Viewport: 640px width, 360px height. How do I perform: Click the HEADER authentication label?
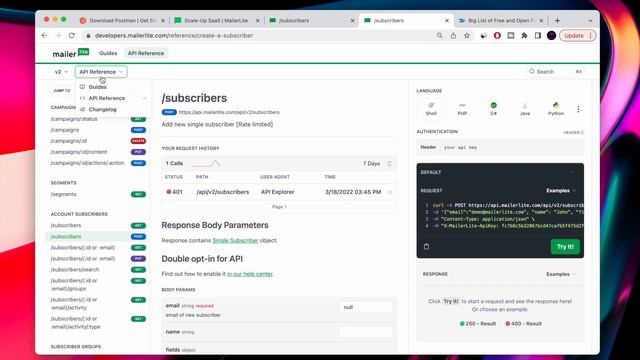pos(573,132)
